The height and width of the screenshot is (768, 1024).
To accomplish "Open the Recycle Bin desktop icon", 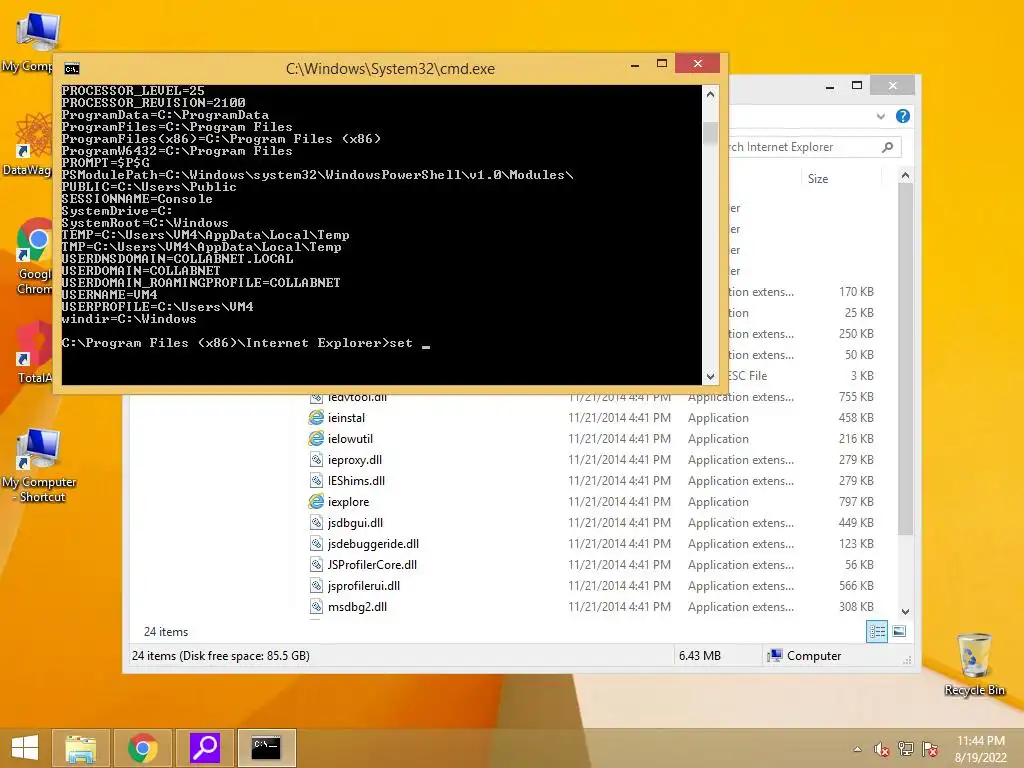I will pyautogui.click(x=974, y=664).
